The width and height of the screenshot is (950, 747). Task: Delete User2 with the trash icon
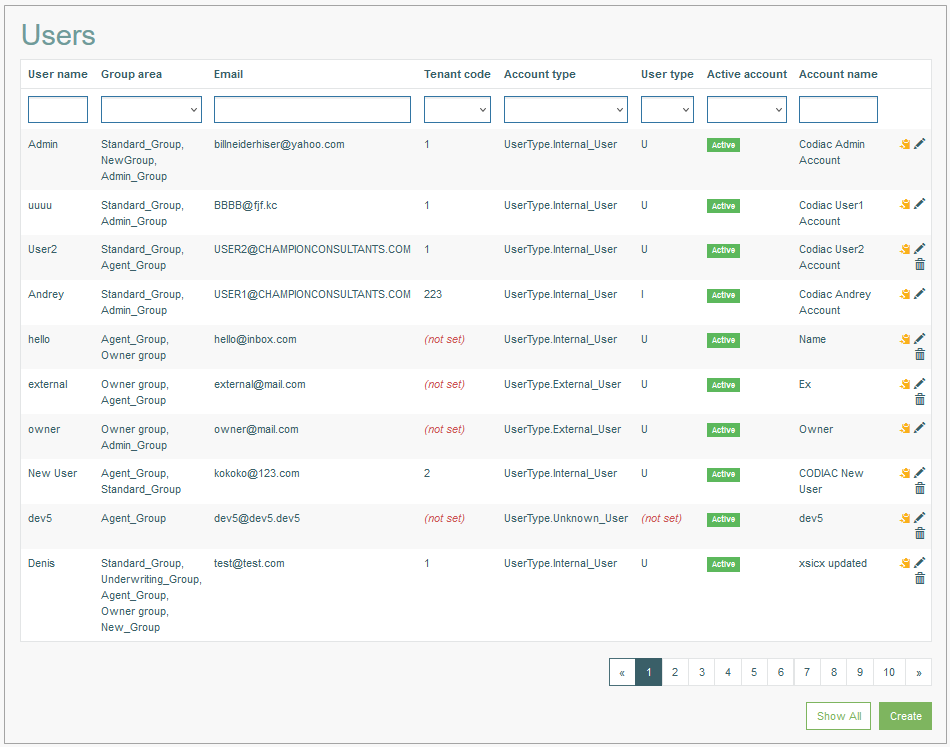[x=920, y=264]
